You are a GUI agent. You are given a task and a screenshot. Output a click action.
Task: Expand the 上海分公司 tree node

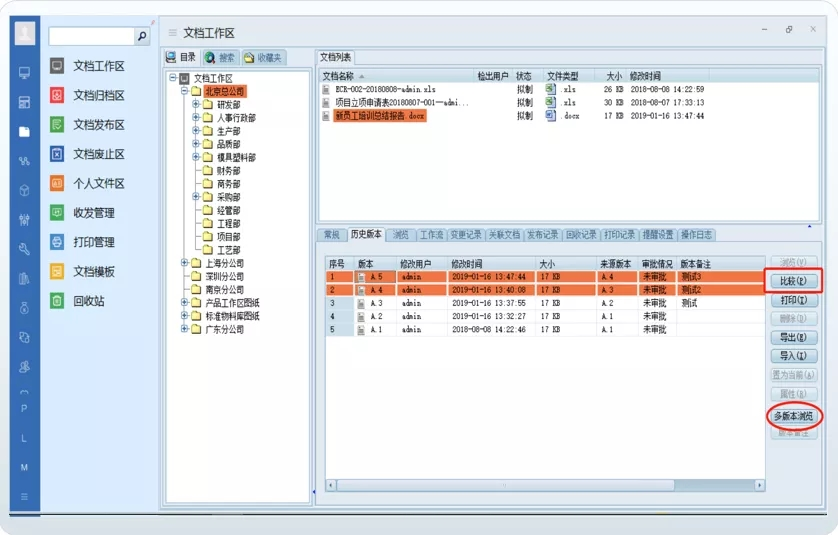[x=184, y=263]
